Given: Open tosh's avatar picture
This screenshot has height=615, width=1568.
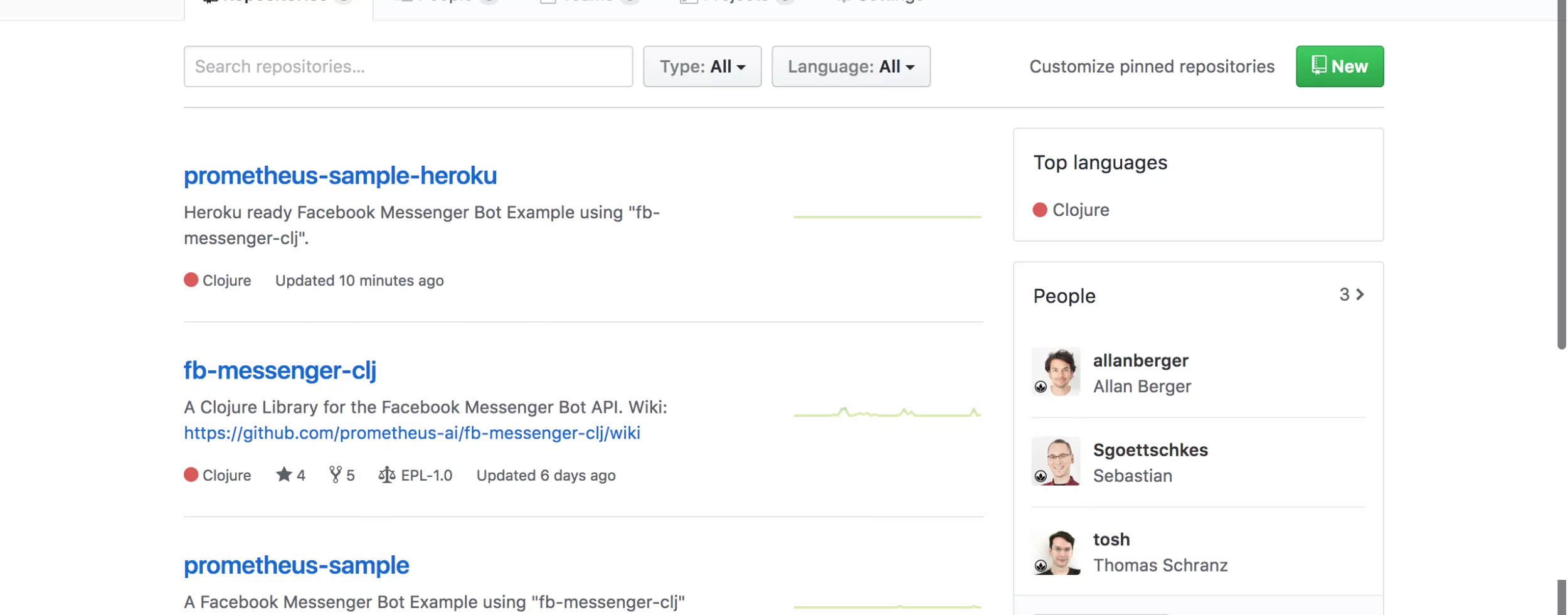Looking at the screenshot, I should tap(1056, 551).
